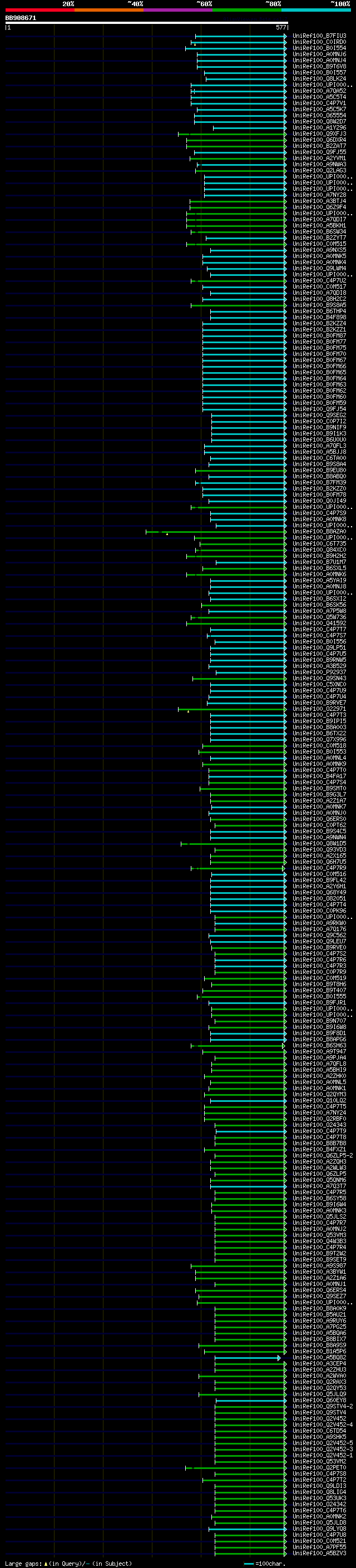Click UniRef100_B6SW34 entry
The image size is (356, 1568).
pyautogui.click(x=319, y=232)
